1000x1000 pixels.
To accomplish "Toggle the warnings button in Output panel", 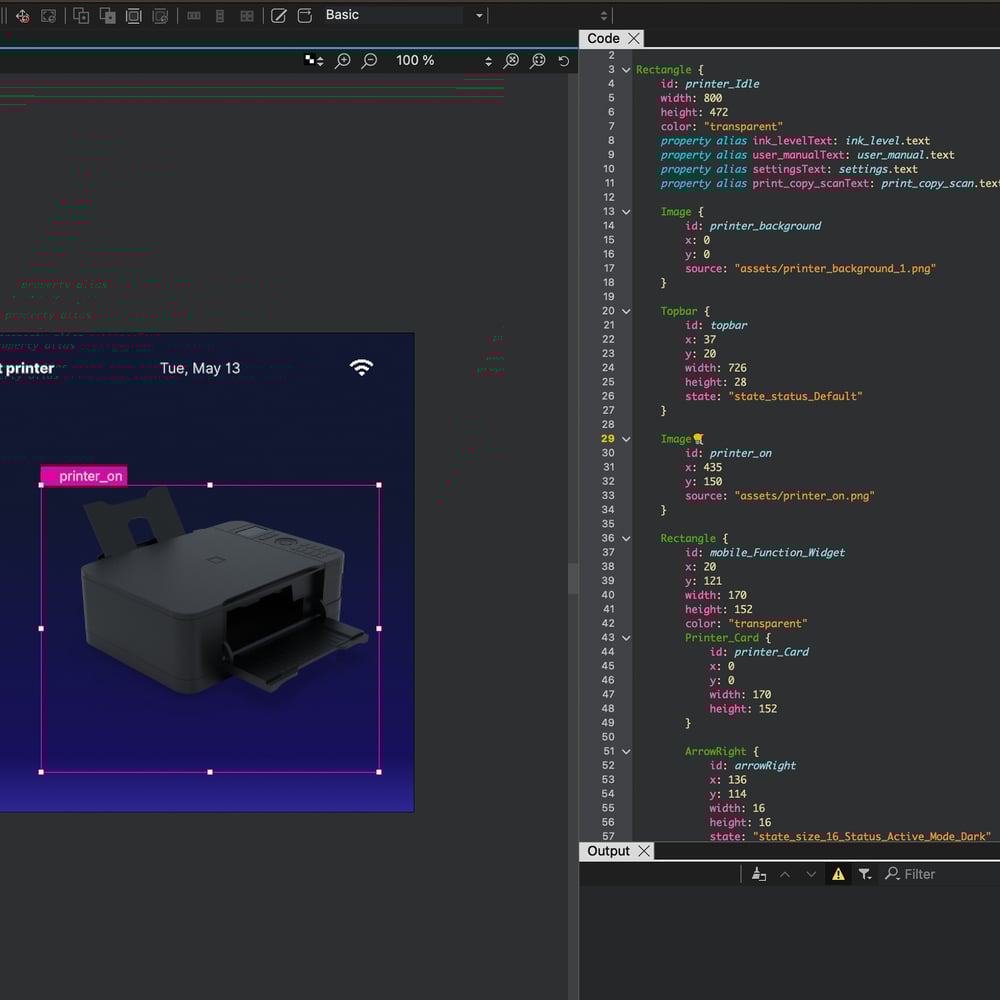I will coord(838,874).
